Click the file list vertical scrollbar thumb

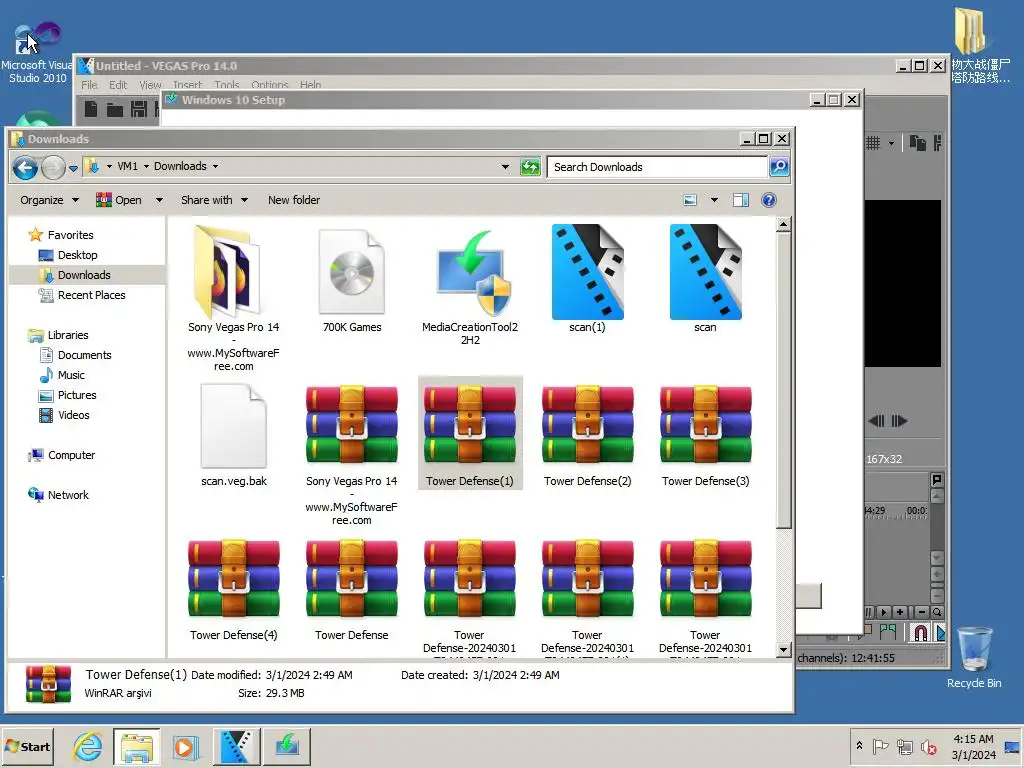tap(784, 380)
